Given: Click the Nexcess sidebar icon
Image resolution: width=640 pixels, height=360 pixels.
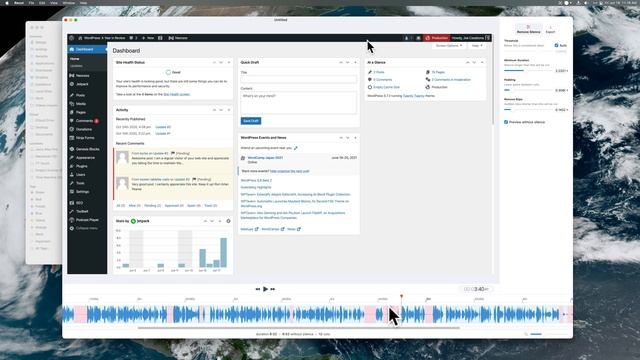Looking at the screenshot, I should click(72, 76).
